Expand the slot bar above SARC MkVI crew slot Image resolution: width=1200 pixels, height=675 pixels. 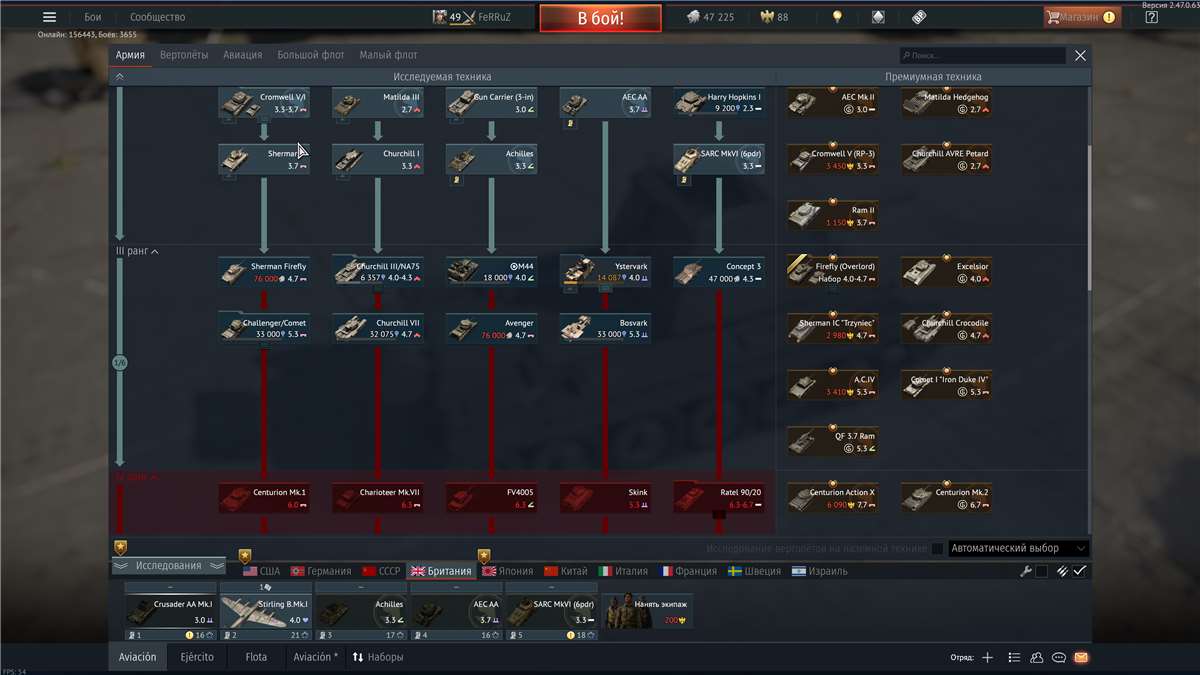(551, 588)
